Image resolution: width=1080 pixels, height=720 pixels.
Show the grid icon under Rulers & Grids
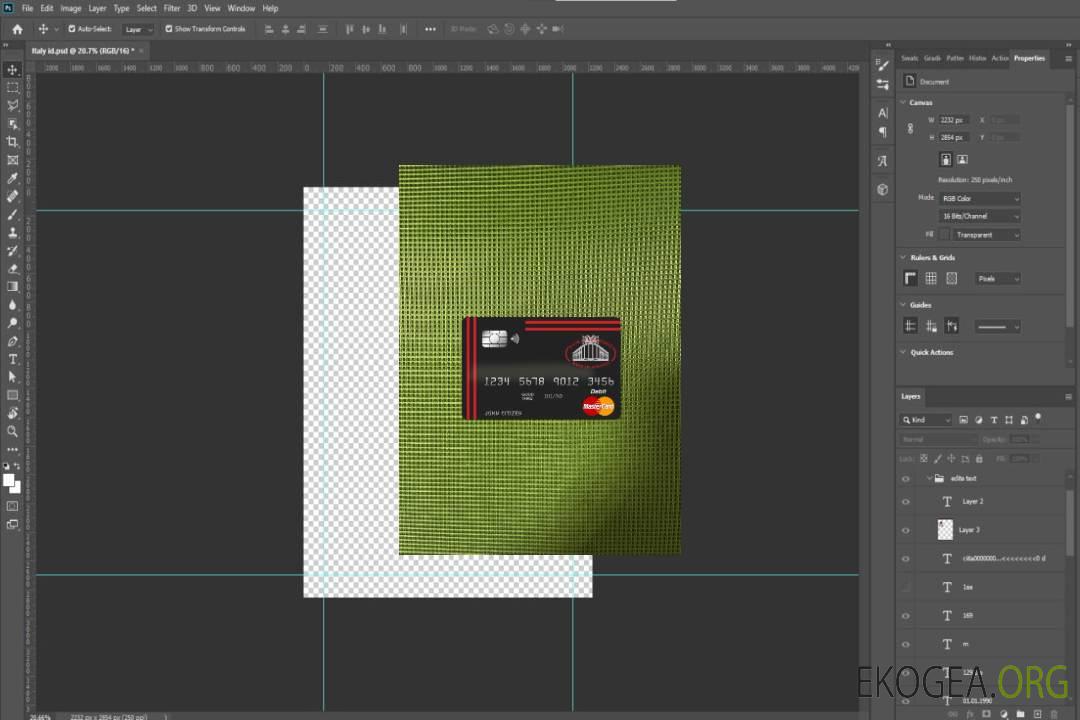[x=931, y=278]
